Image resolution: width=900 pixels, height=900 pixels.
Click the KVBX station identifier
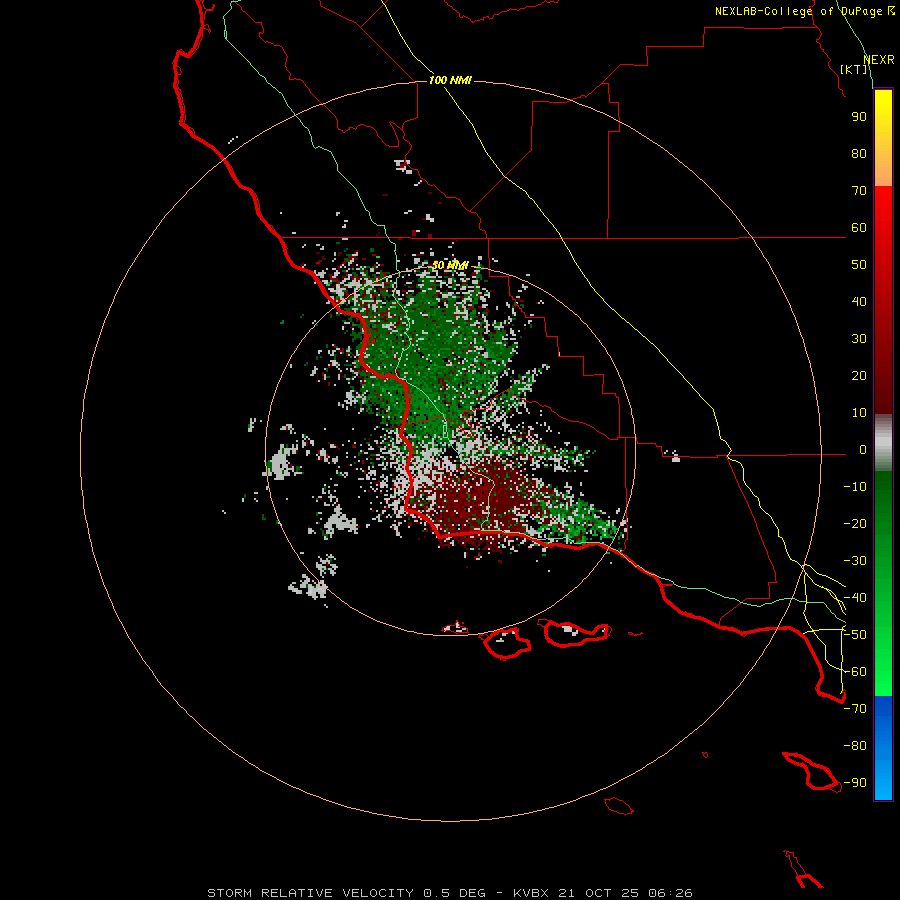(531, 893)
